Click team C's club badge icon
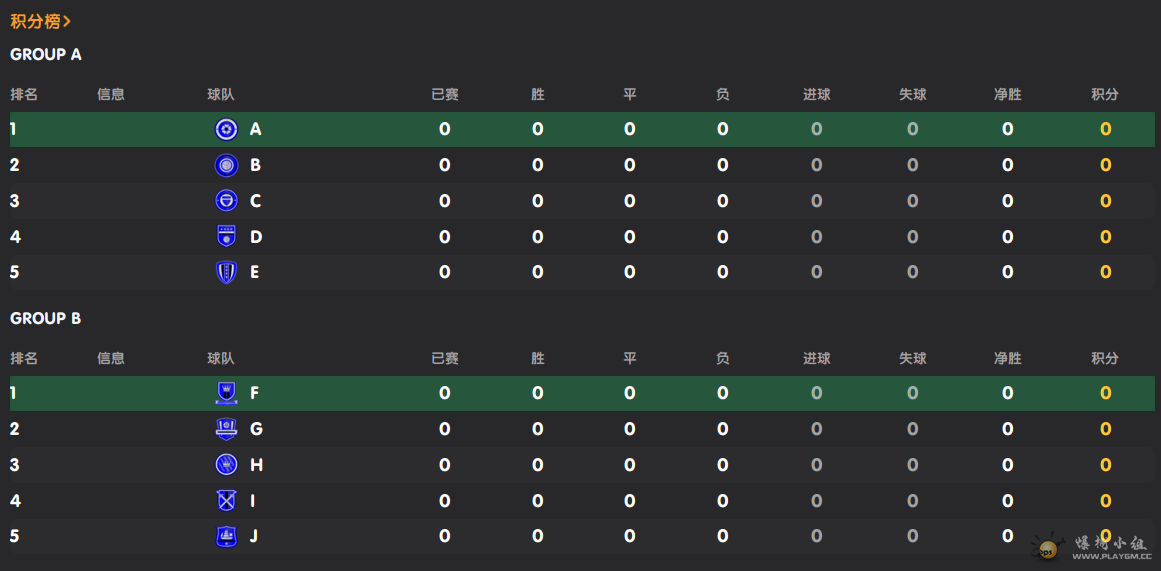The height and width of the screenshot is (571, 1161). [x=227, y=201]
